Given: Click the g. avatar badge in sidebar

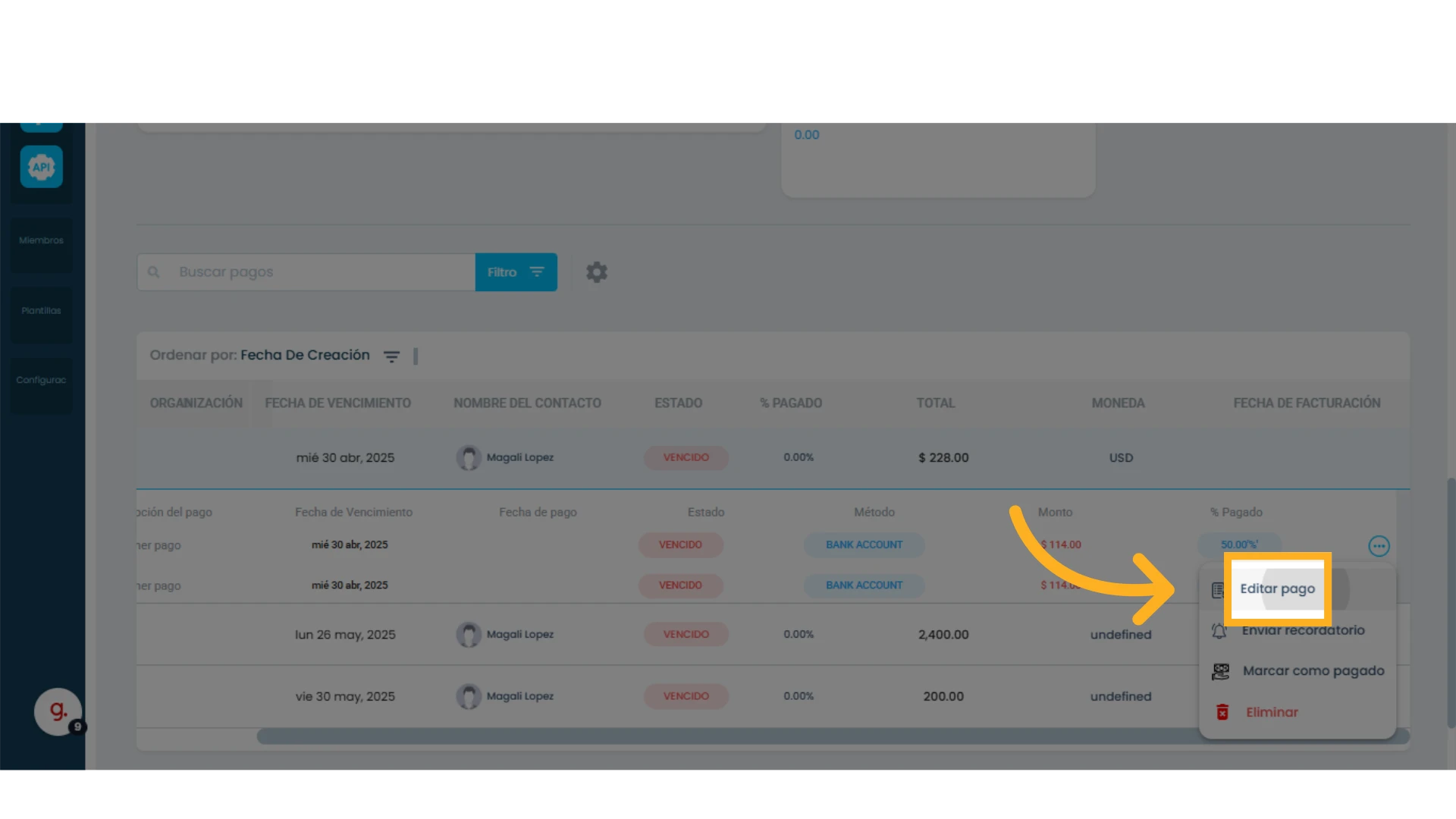Looking at the screenshot, I should point(58,711).
